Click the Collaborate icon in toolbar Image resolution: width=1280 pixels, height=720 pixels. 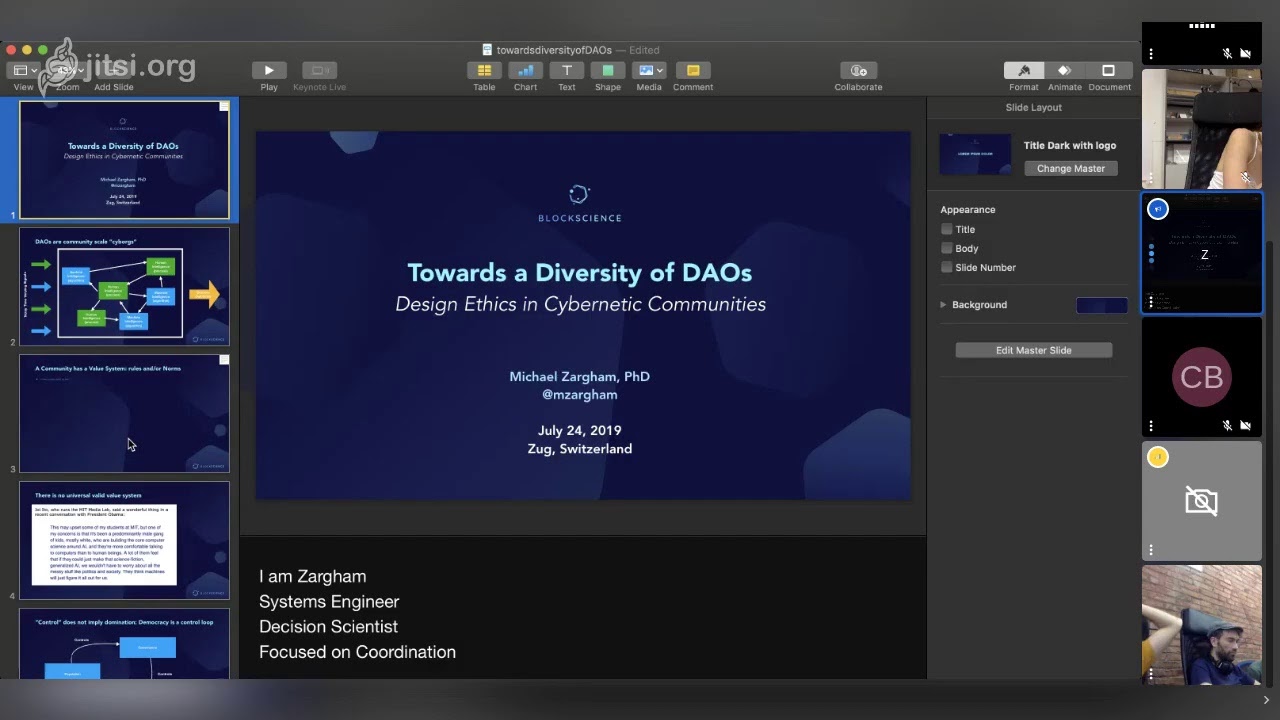(858, 70)
